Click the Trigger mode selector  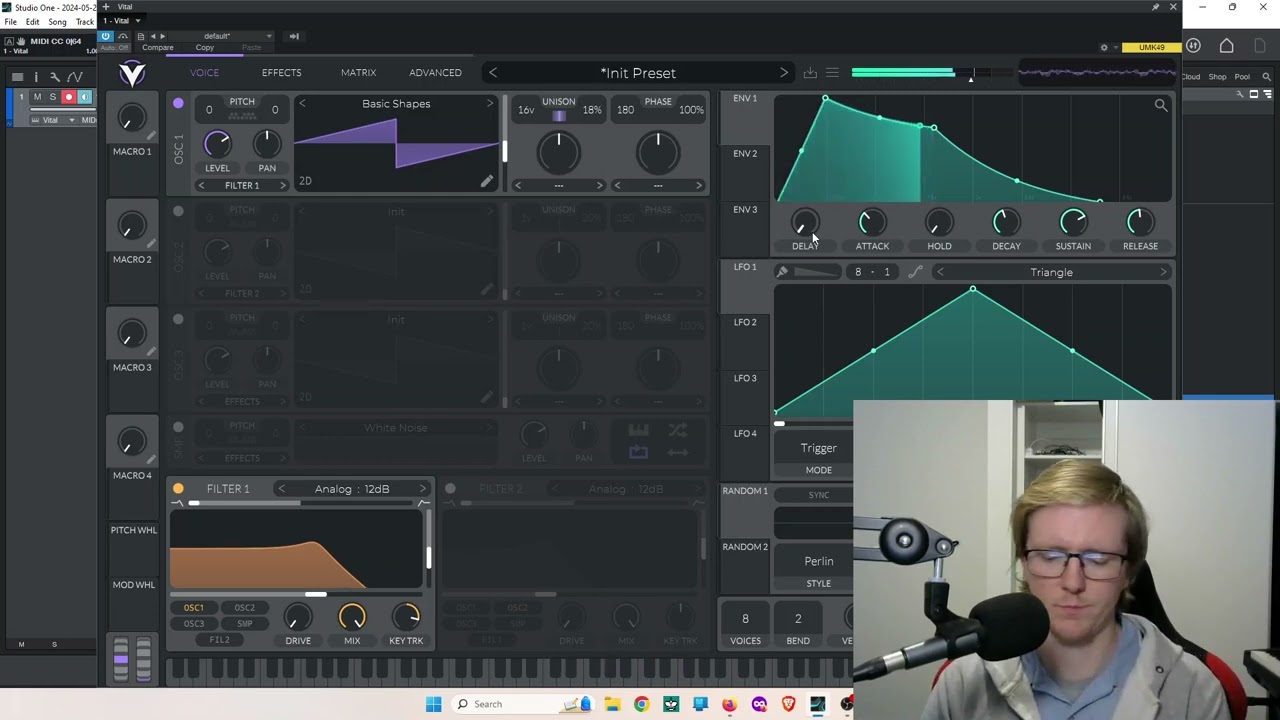pos(818,448)
